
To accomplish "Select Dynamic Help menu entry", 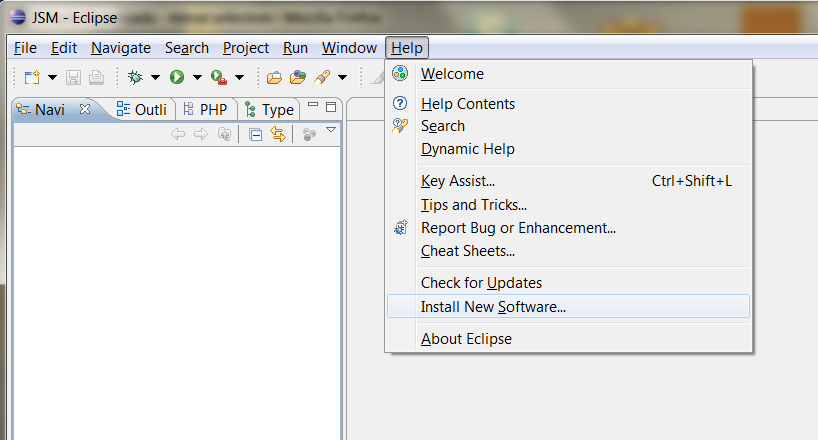I will [x=569, y=149].
